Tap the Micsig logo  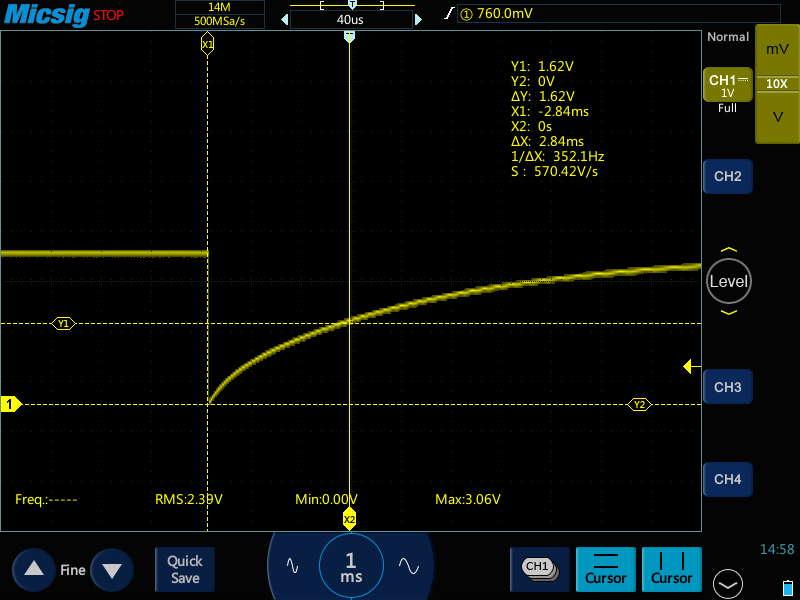(46, 14)
